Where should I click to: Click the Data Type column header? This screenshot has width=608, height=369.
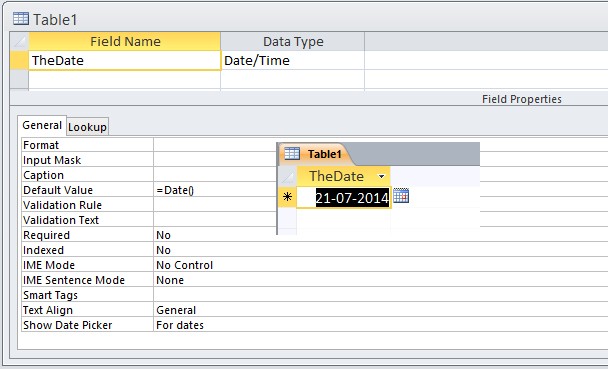point(292,41)
